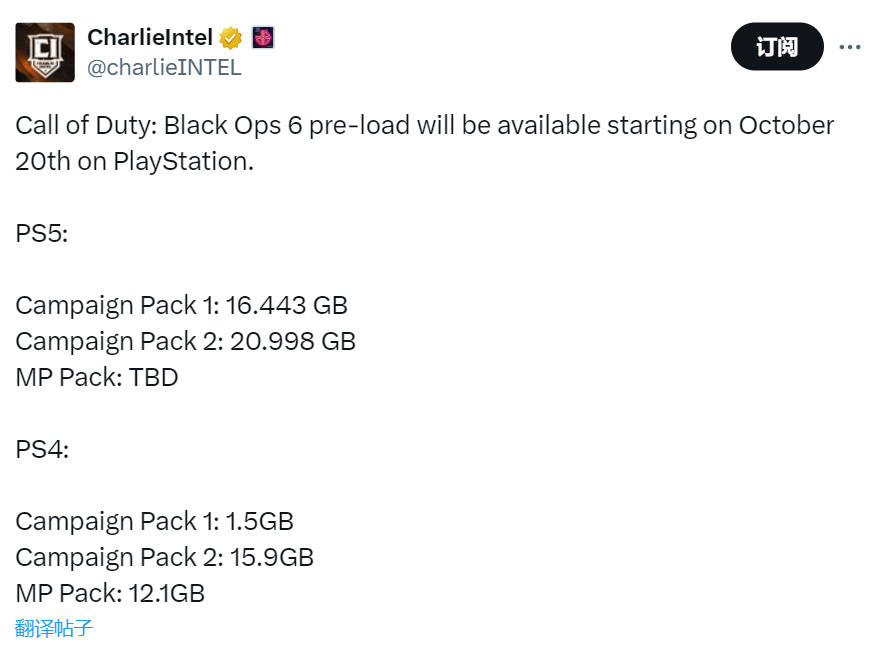Open the CharlieIntel display name link

point(150,38)
